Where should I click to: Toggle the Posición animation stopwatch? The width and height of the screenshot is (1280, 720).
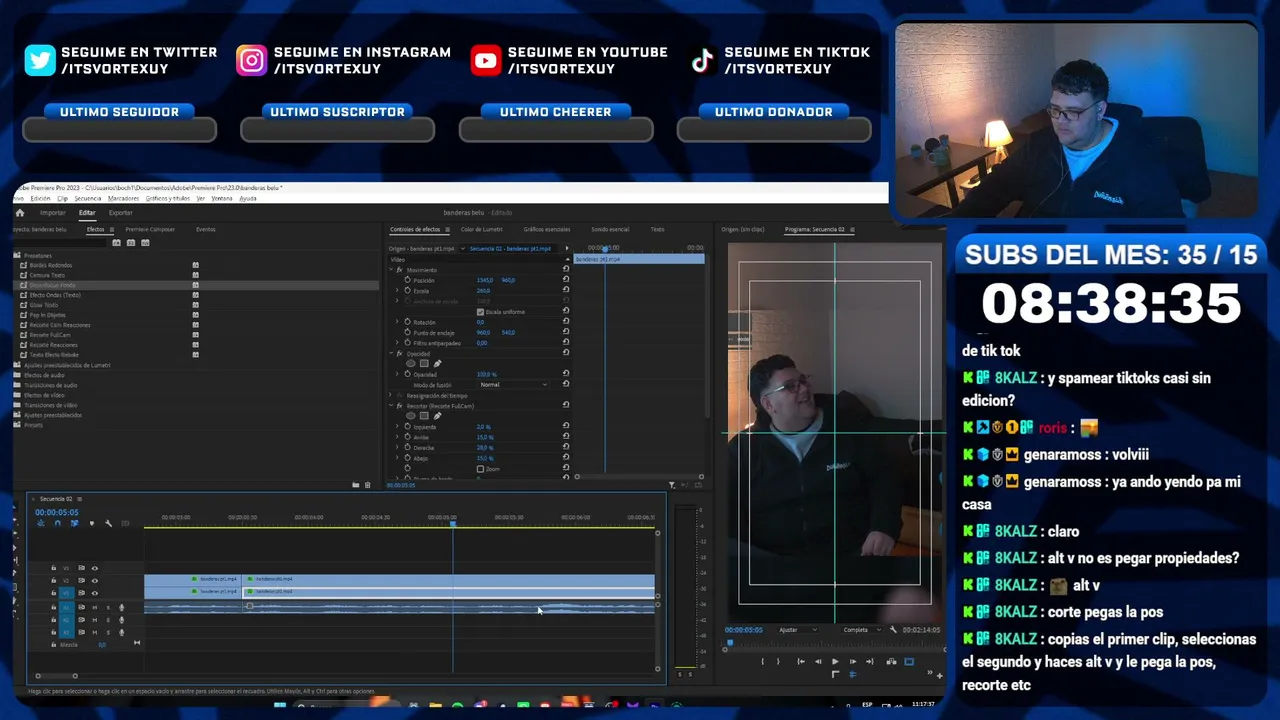pyautogui.click(x=407, y=280)
